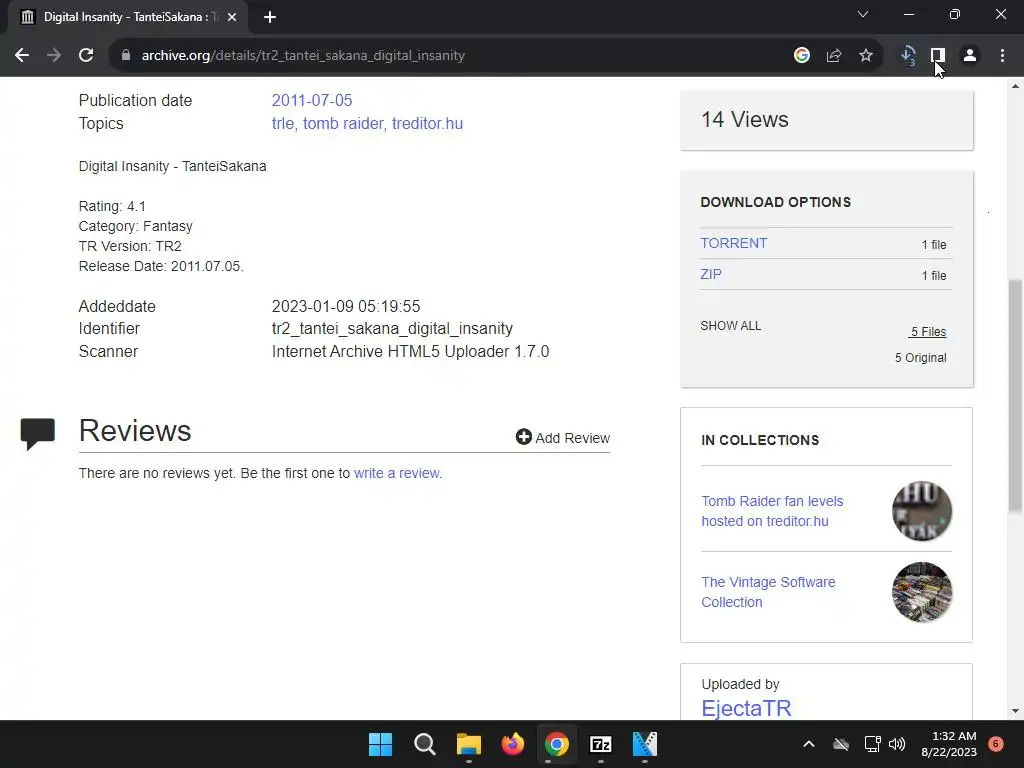Show hidden system tray icons
This screenshot has width=1024, height=768.
(x=808, y=744)
